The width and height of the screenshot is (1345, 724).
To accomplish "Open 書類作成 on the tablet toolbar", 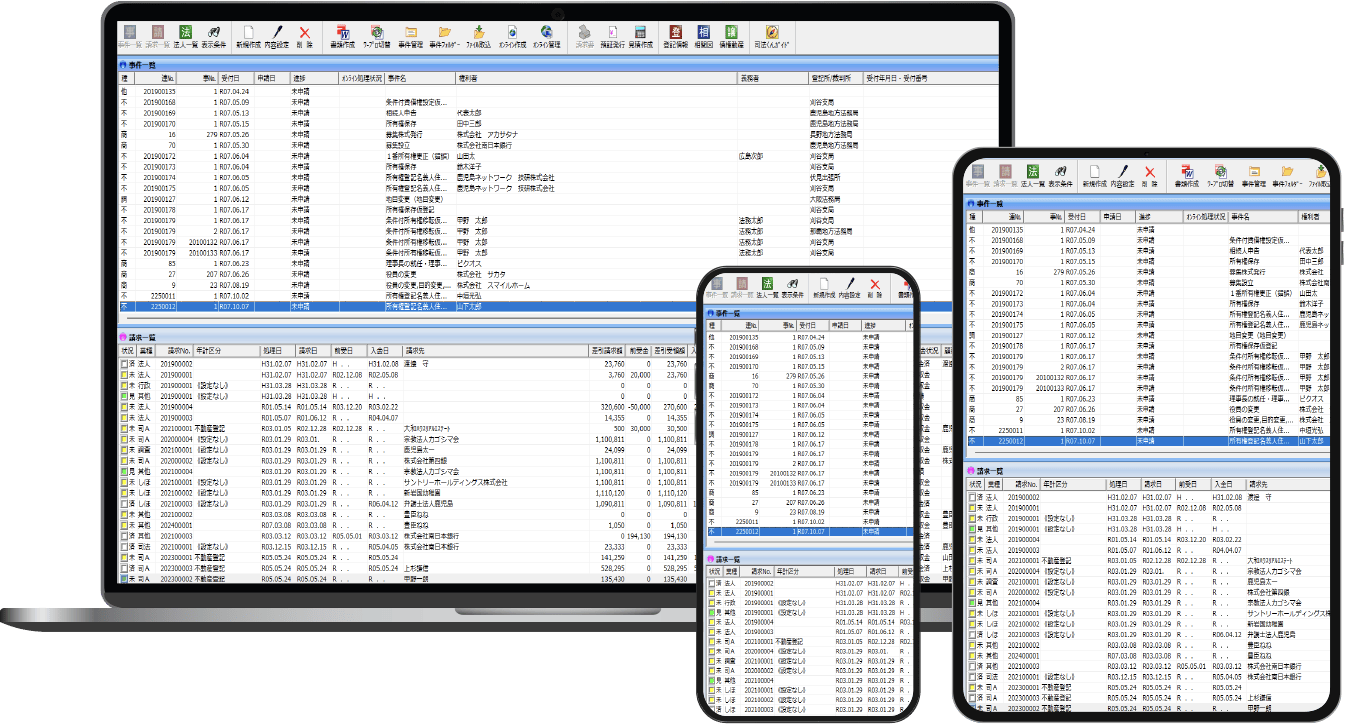I will 1187,176.
